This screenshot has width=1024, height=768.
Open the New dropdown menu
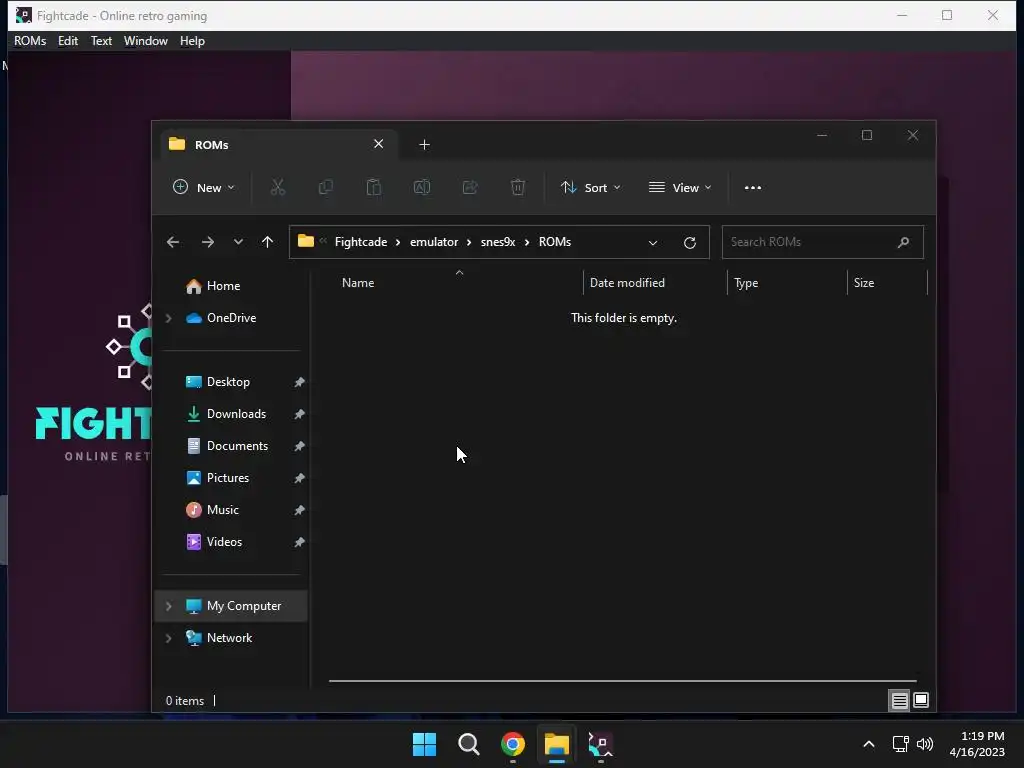[203, 187]
